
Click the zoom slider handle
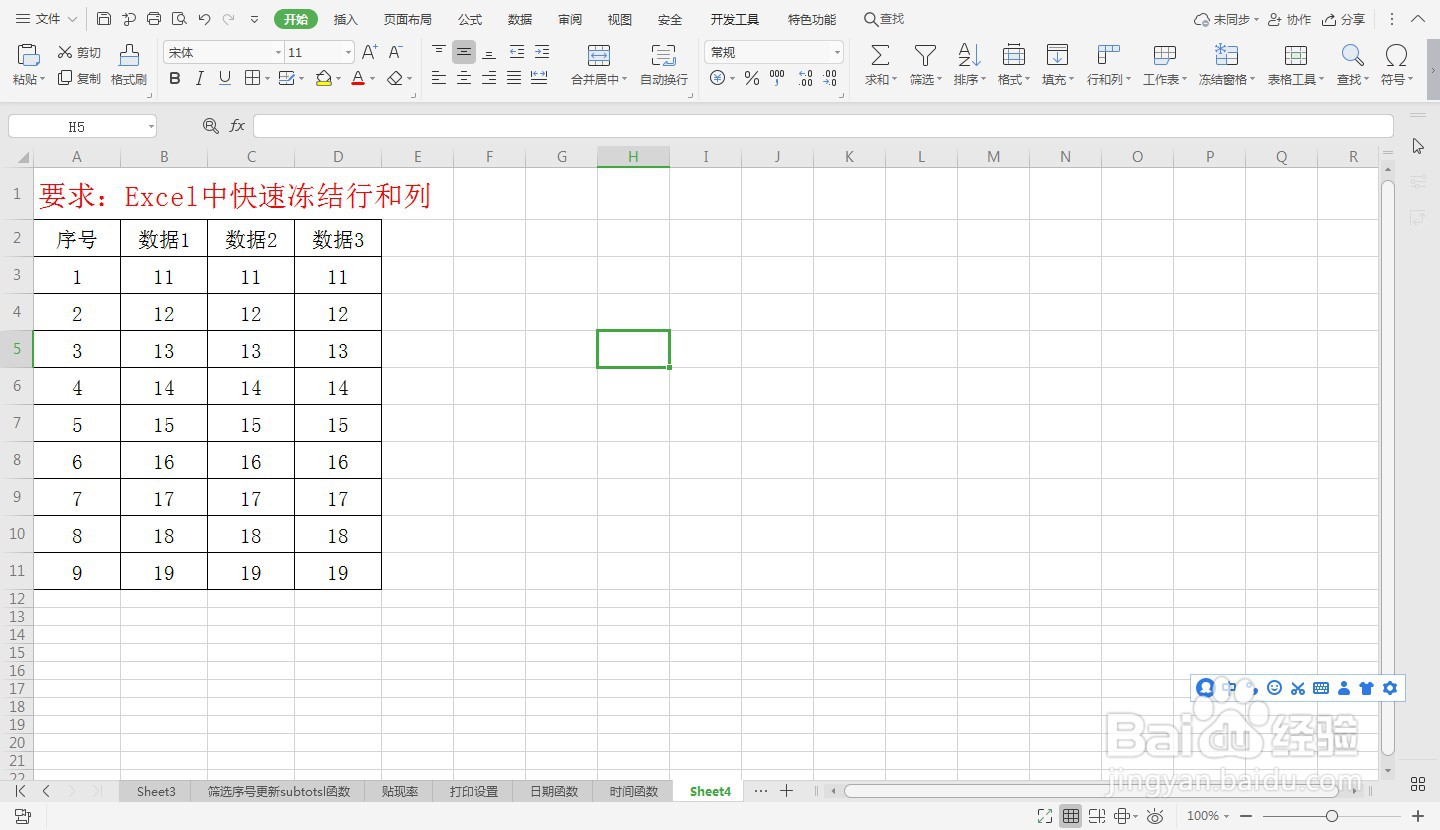(x=1331, y=816)
